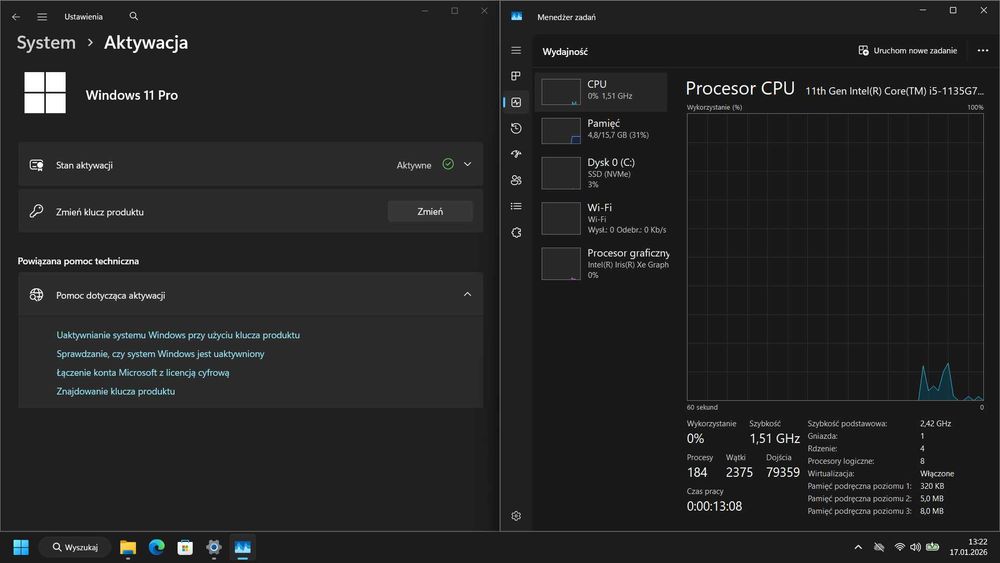The image size is (1000, 563).
Task: Open App history icon in Task Manager sidebar
Action: pyautogui.click(x=516, y=128)
